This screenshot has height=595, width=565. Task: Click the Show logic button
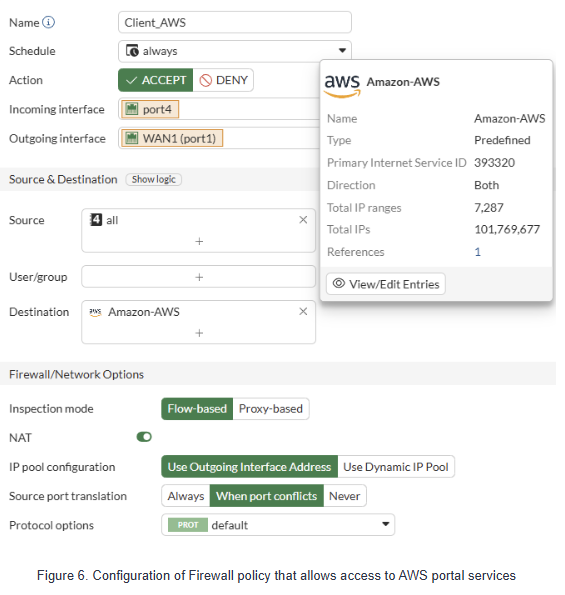[154, 179]
